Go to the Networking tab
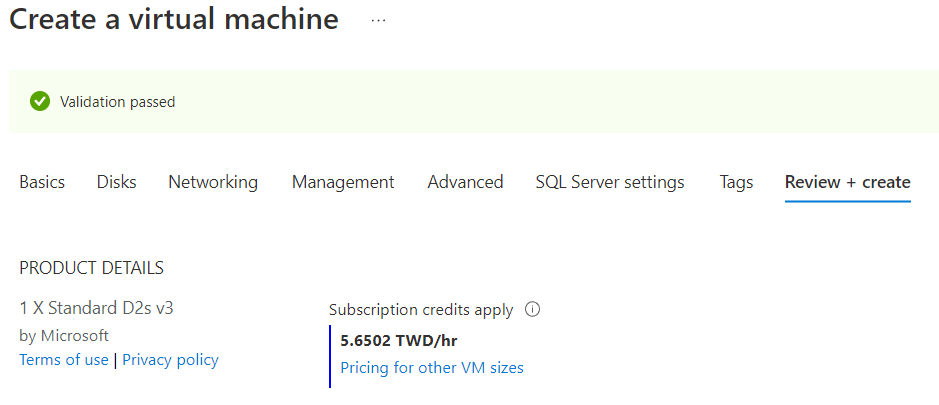The width and height of the screenshot is (939, 405). 213,182
